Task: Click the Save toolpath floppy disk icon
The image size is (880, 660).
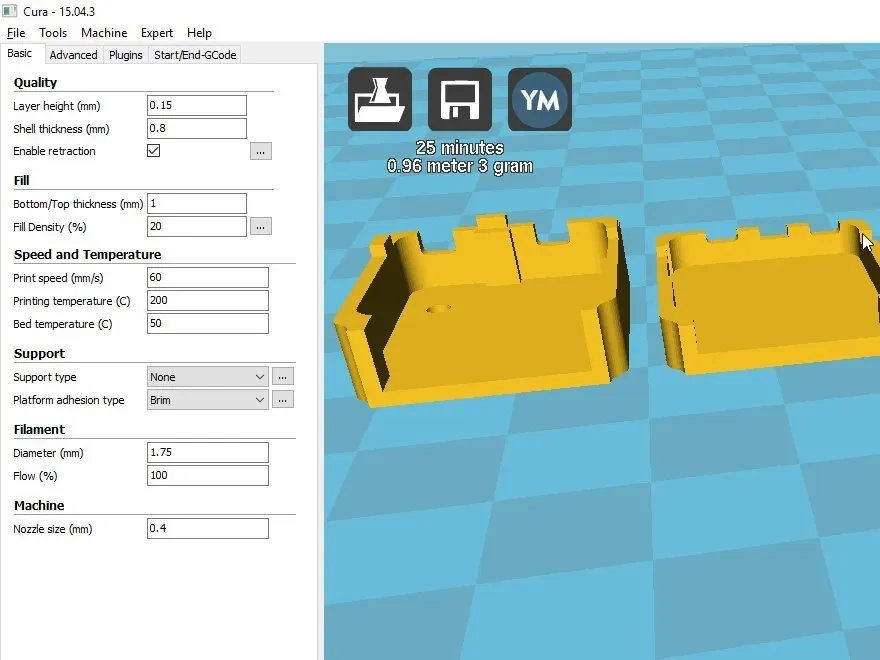Action: click(x=460, y=99)
